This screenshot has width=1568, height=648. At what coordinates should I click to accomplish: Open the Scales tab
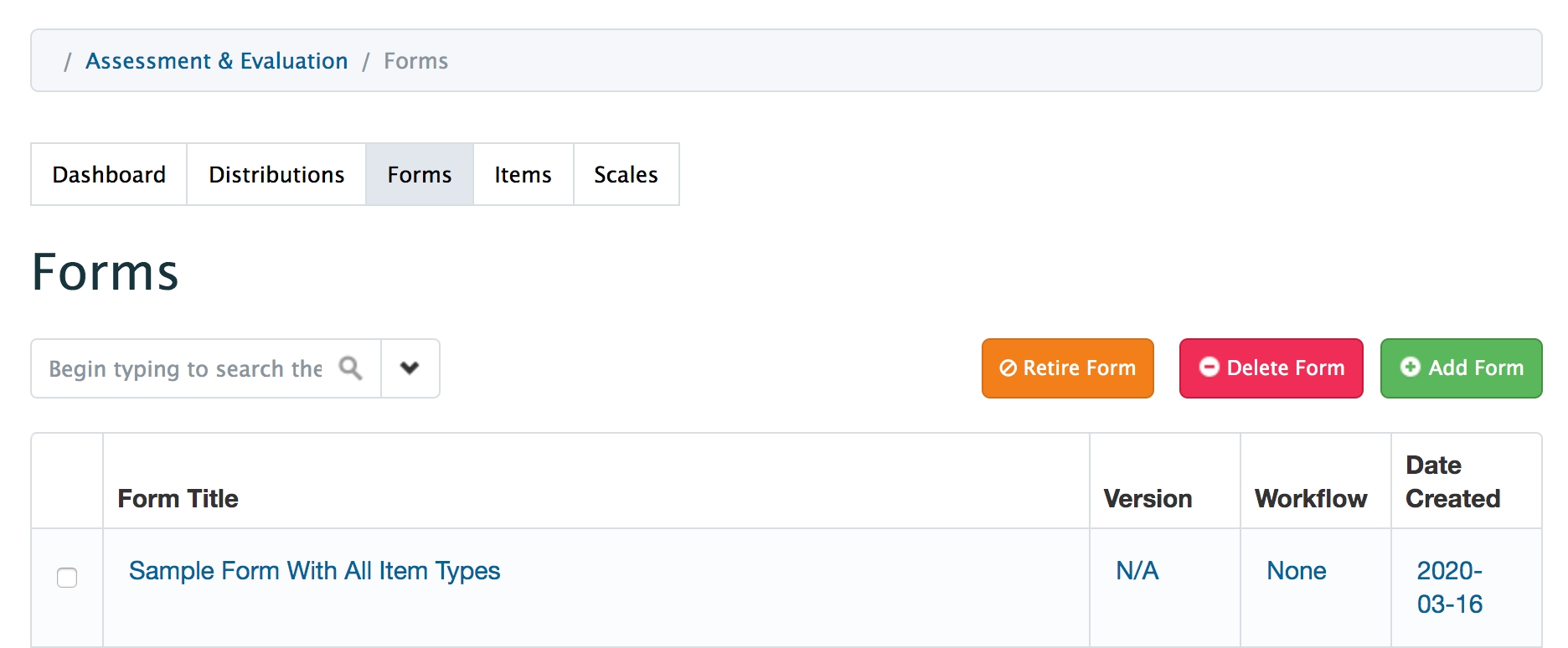pos(626,174)
